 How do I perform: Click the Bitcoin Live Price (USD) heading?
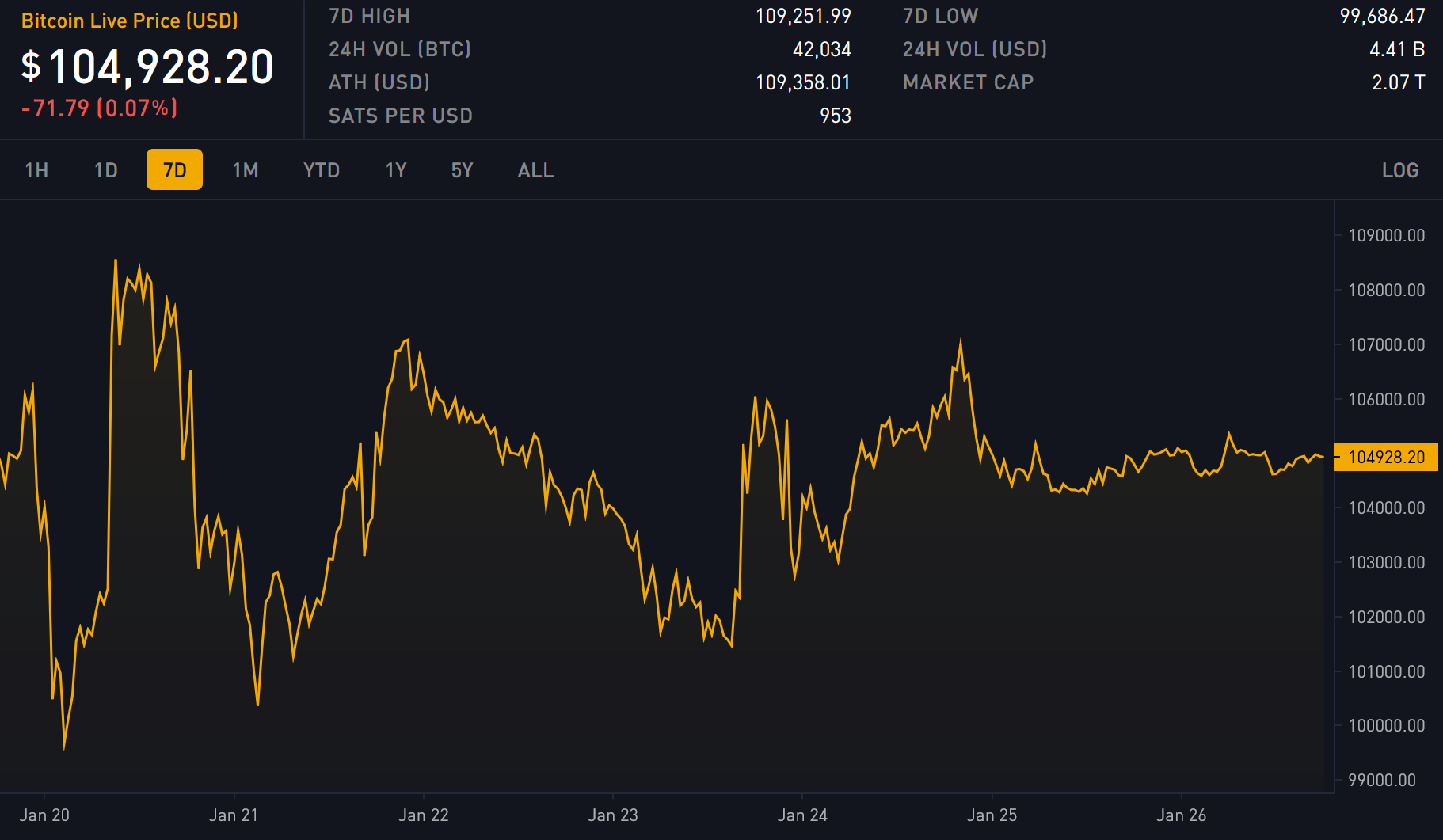[x=131, y=21]
